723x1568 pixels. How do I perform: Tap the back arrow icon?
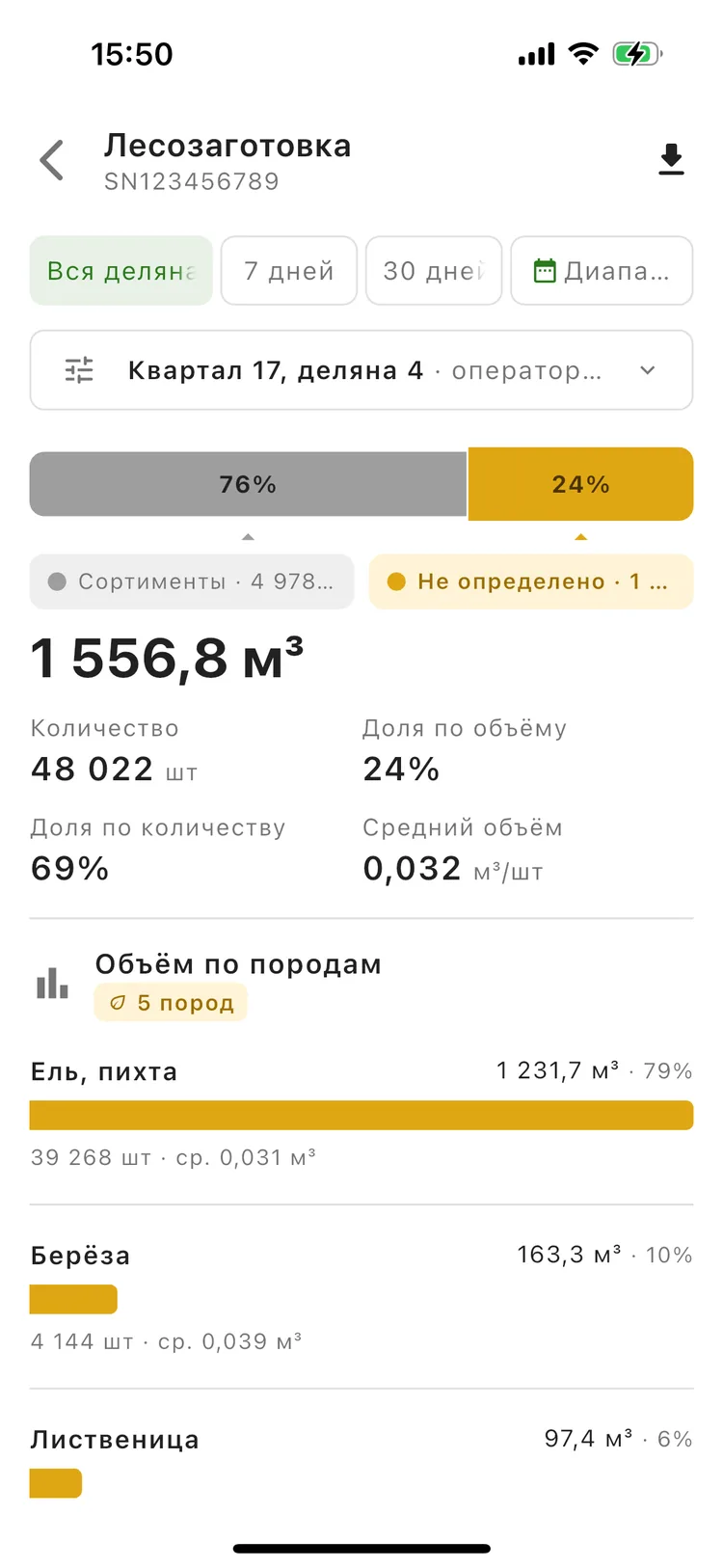[52, 160]
